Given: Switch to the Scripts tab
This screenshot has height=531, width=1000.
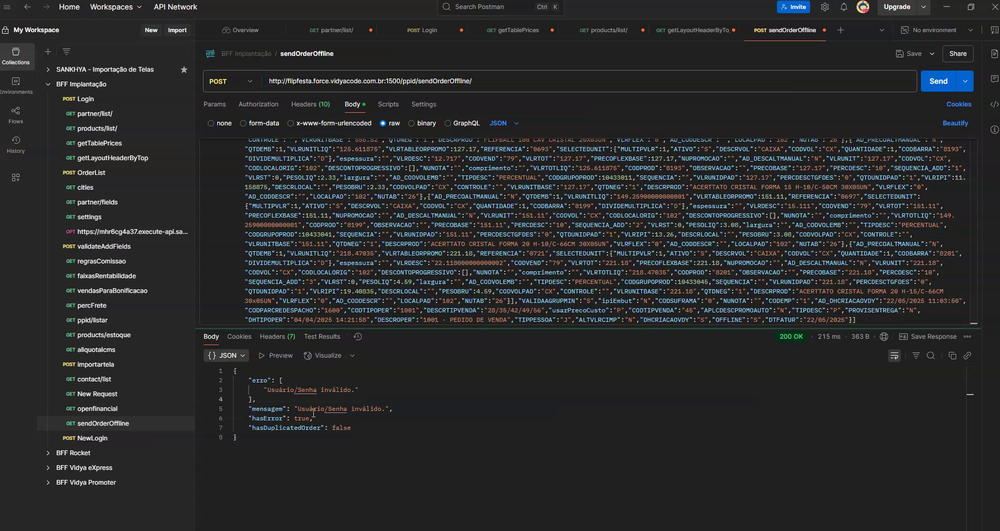Looking at the screenshot, I should click(388, 105).
